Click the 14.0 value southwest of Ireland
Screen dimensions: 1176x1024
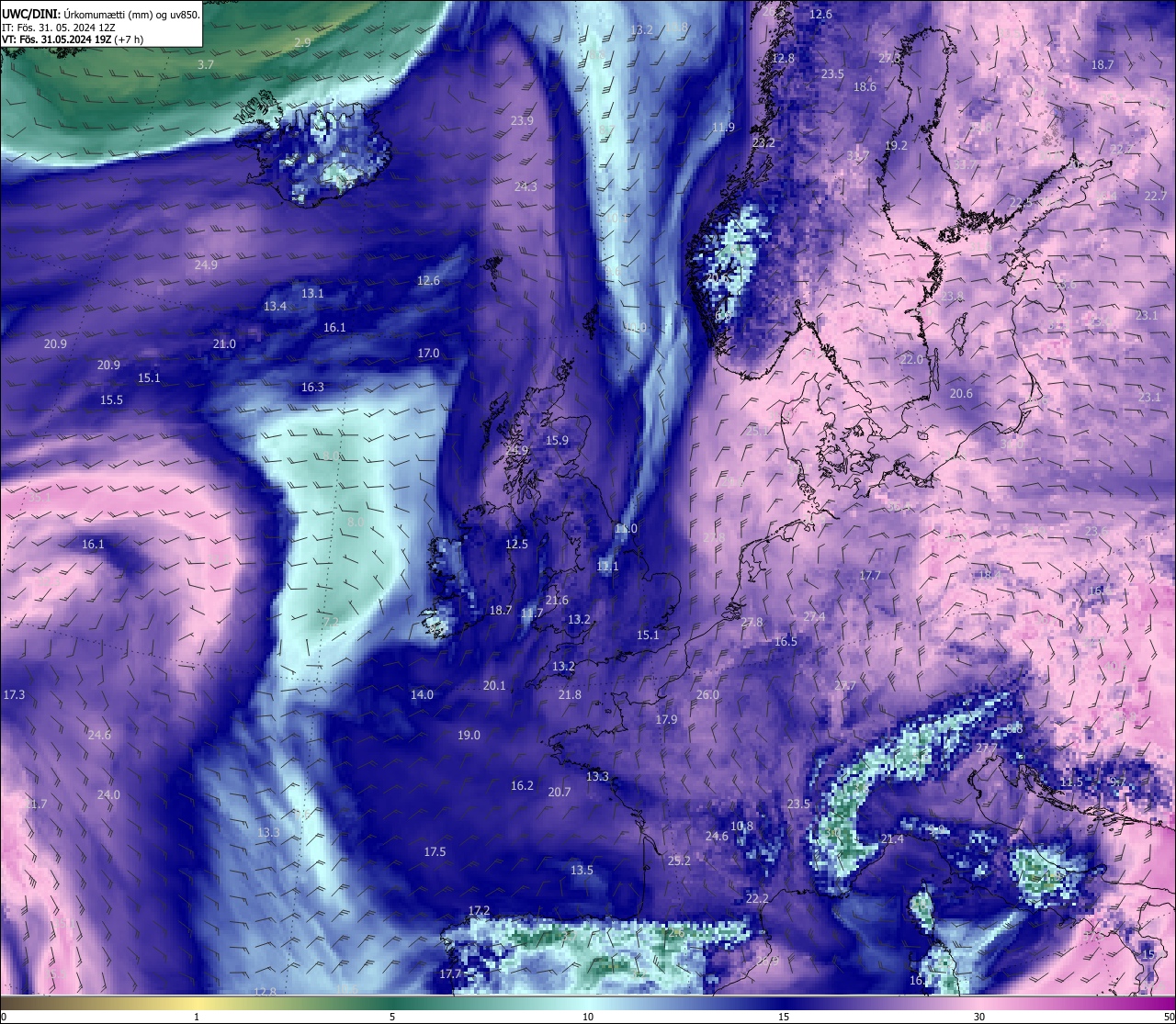tap(422, 694)
